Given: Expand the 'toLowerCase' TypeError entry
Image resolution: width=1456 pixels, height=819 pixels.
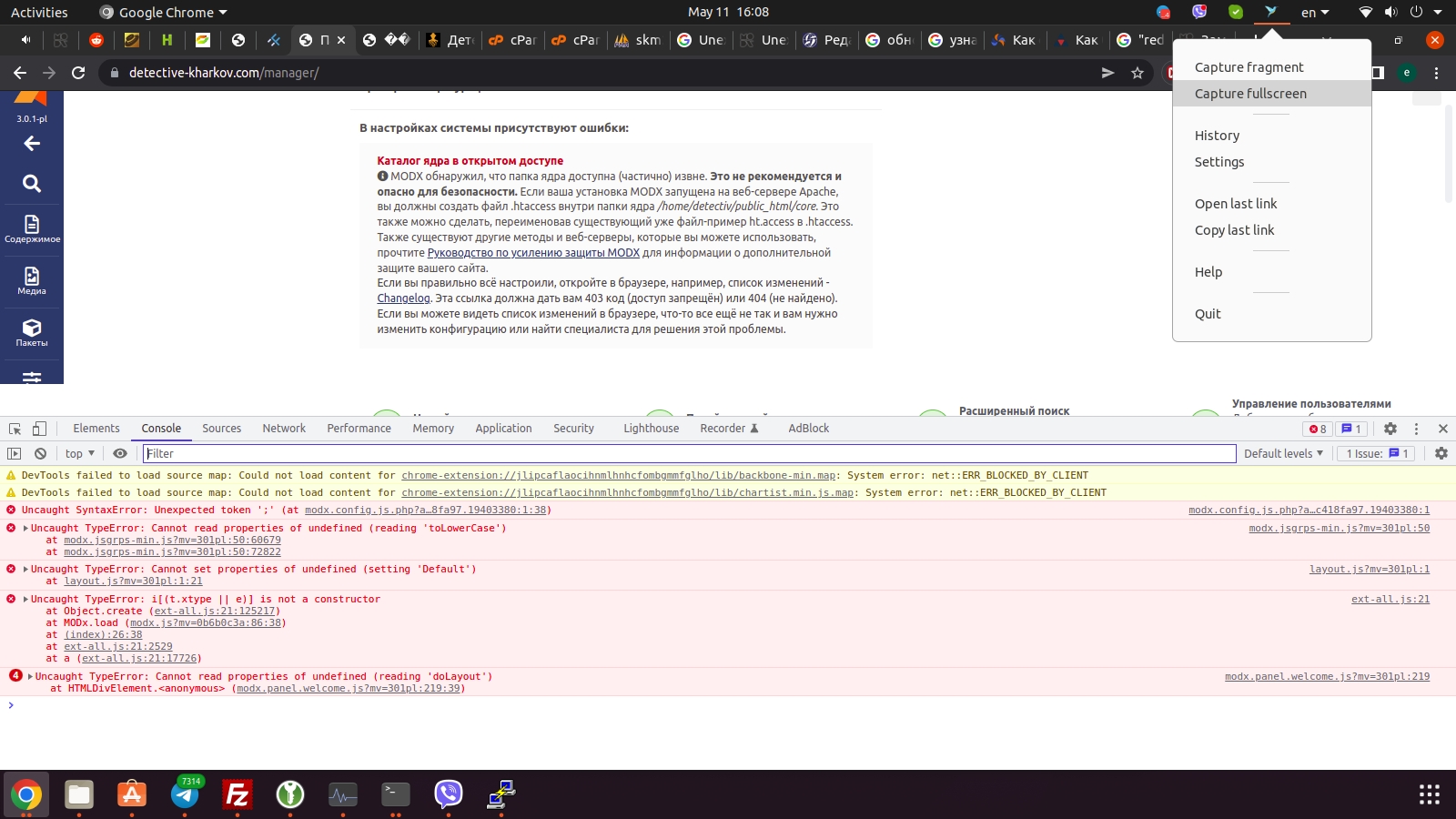Looking at the screenshot, I should click(25, 529).
